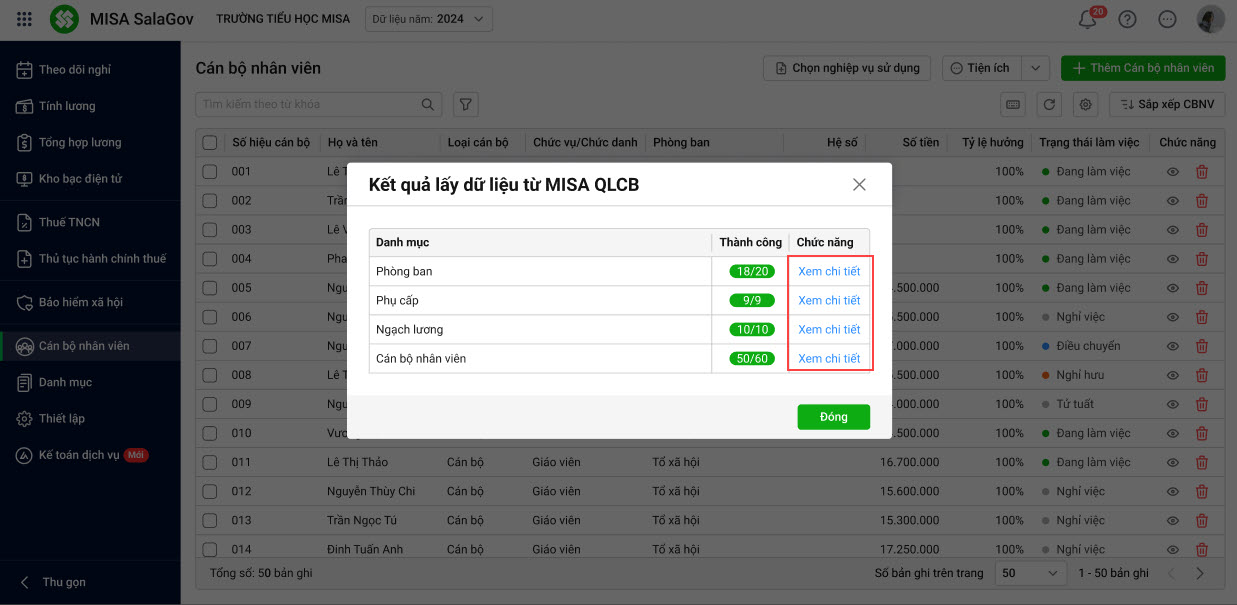Click the Tiện ích button

(982, 68)
